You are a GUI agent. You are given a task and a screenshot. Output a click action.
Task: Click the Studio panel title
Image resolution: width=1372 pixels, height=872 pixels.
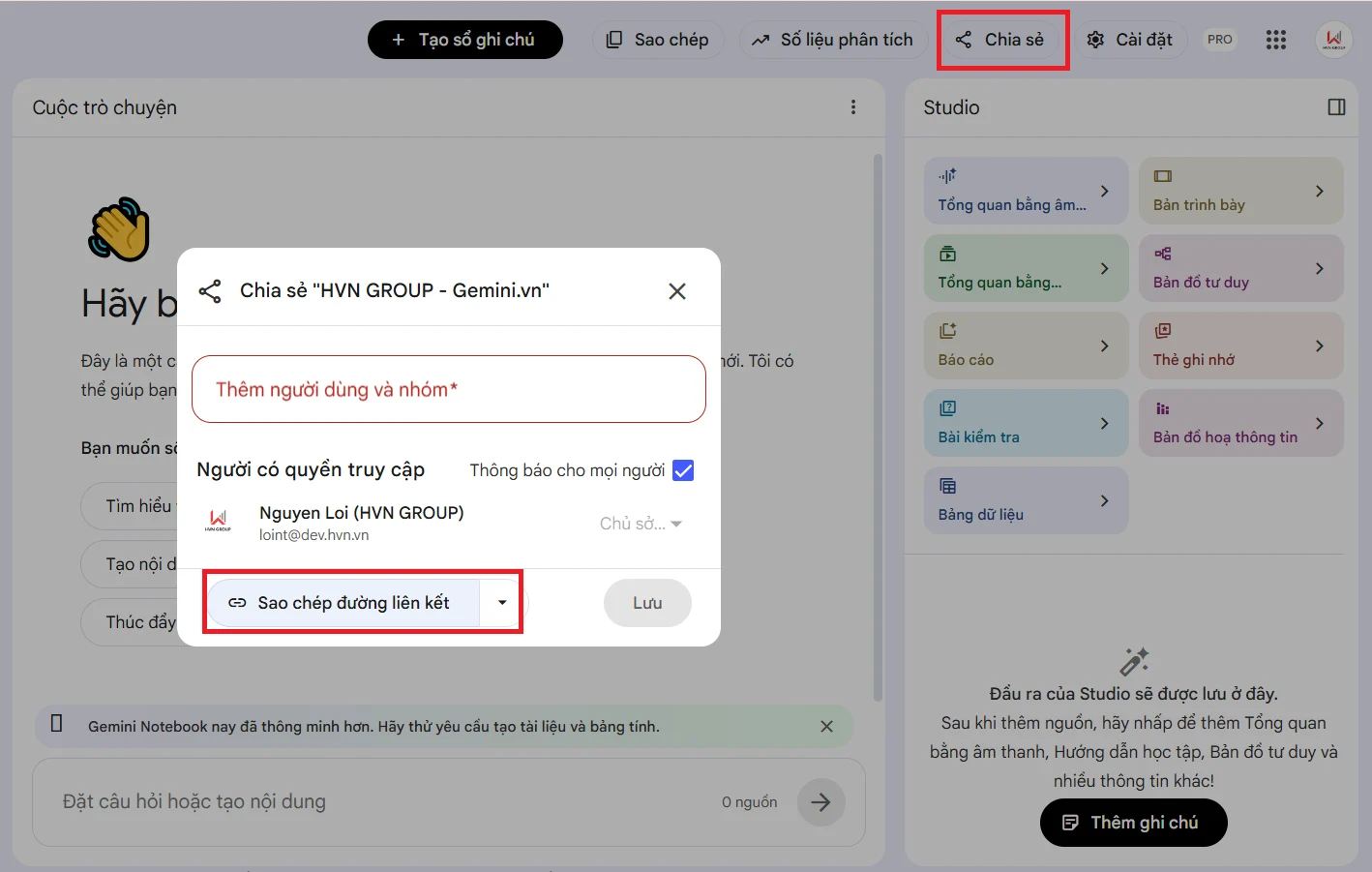tap(951, 107)
